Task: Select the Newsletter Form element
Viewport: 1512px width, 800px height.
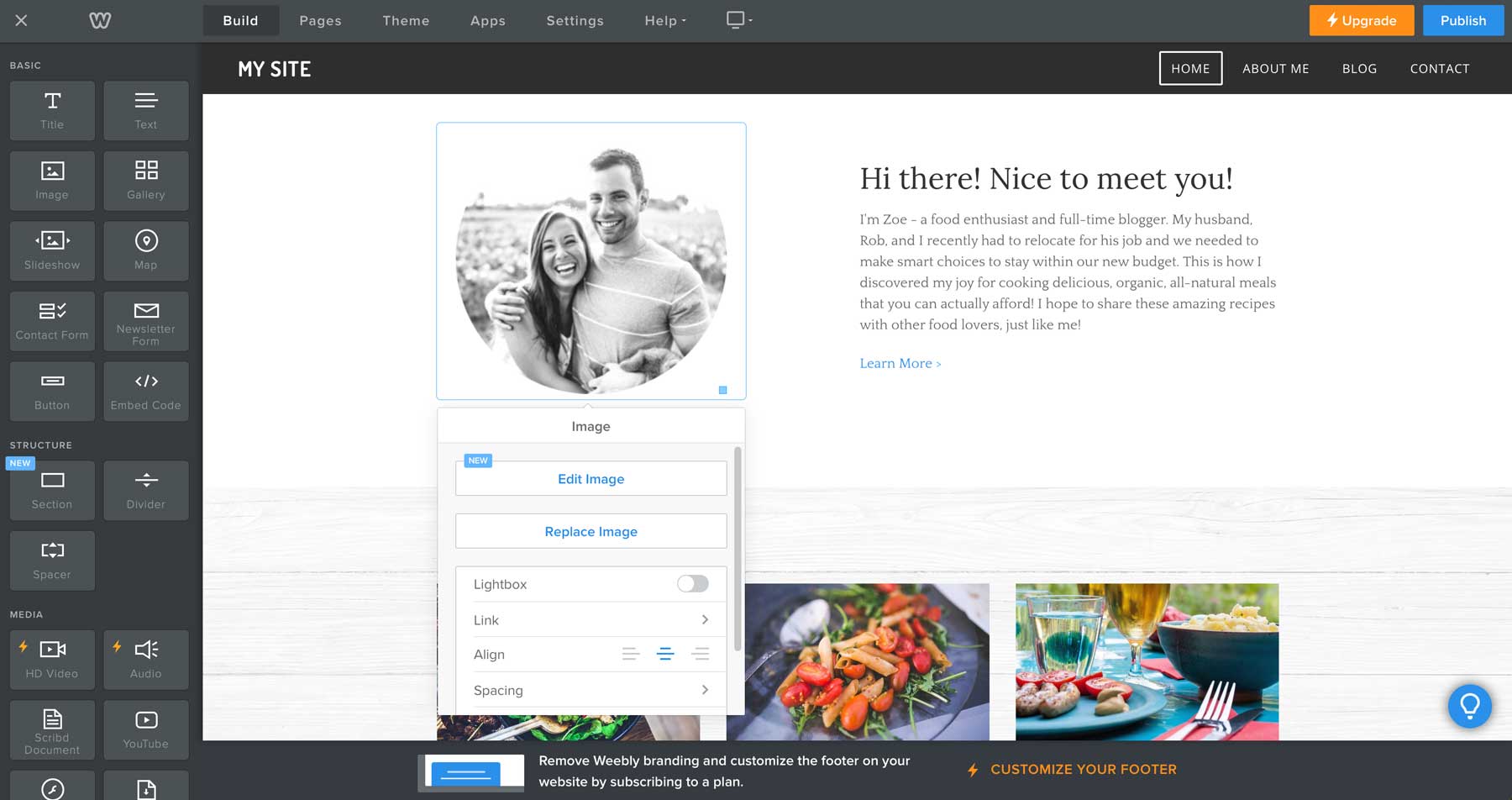Action: 145,320
